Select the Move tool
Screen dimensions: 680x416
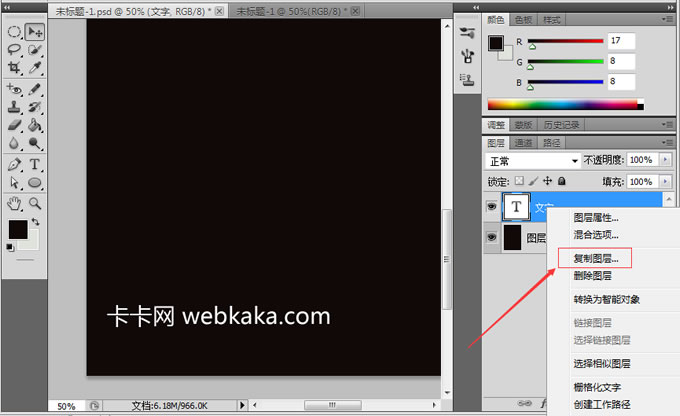point(35,32)
